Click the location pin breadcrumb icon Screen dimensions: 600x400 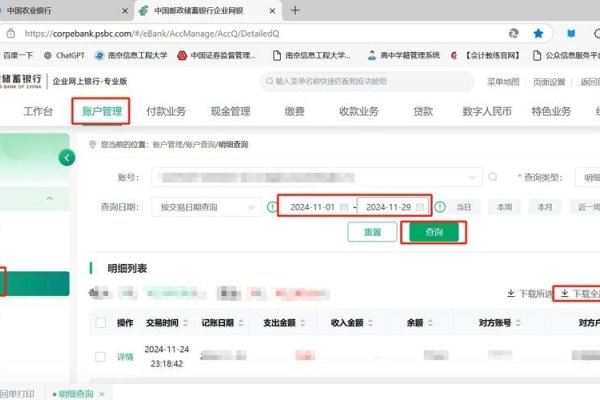[x=92, y=144]
